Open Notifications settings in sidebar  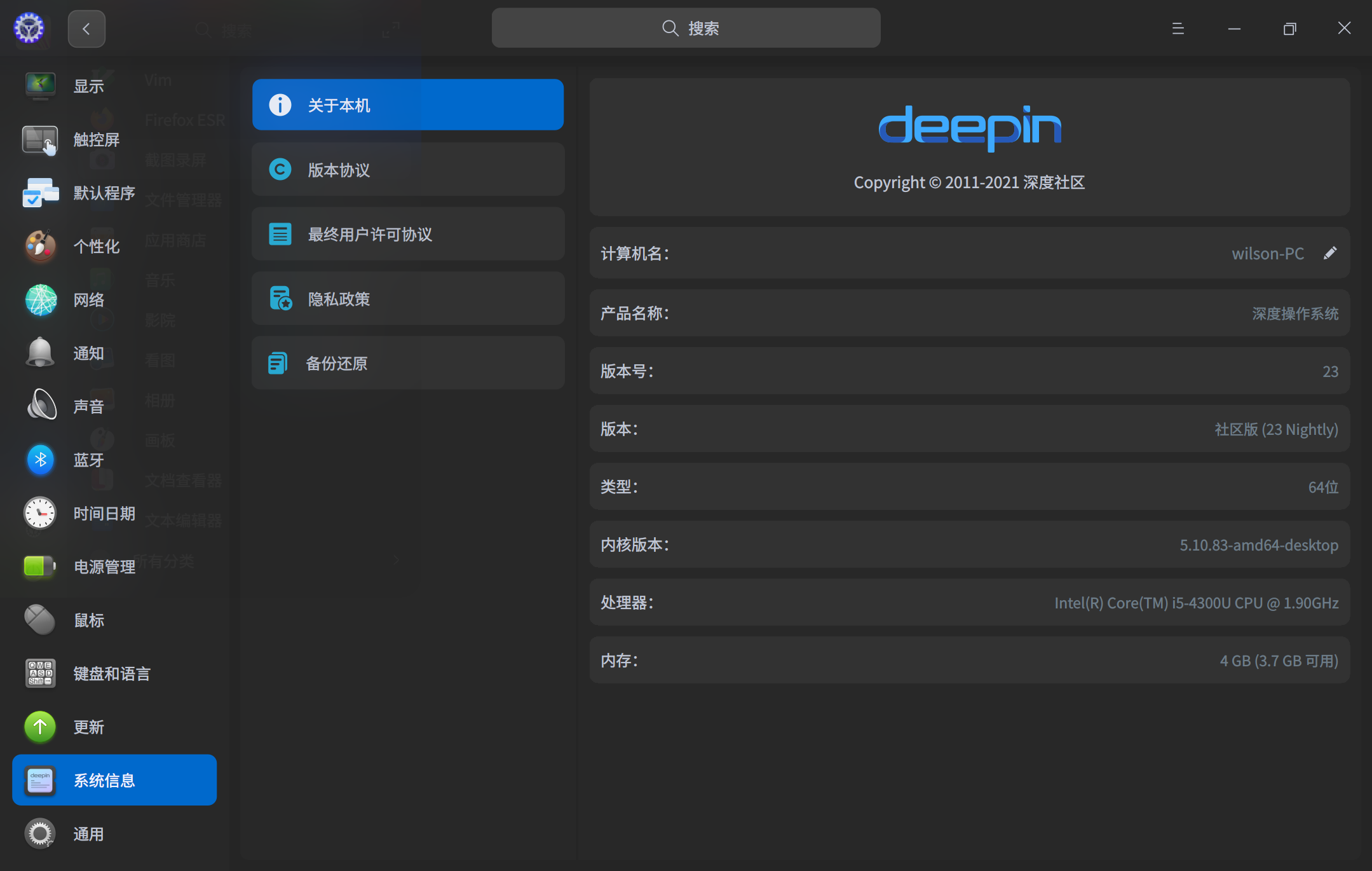click(x=89, y=353)
